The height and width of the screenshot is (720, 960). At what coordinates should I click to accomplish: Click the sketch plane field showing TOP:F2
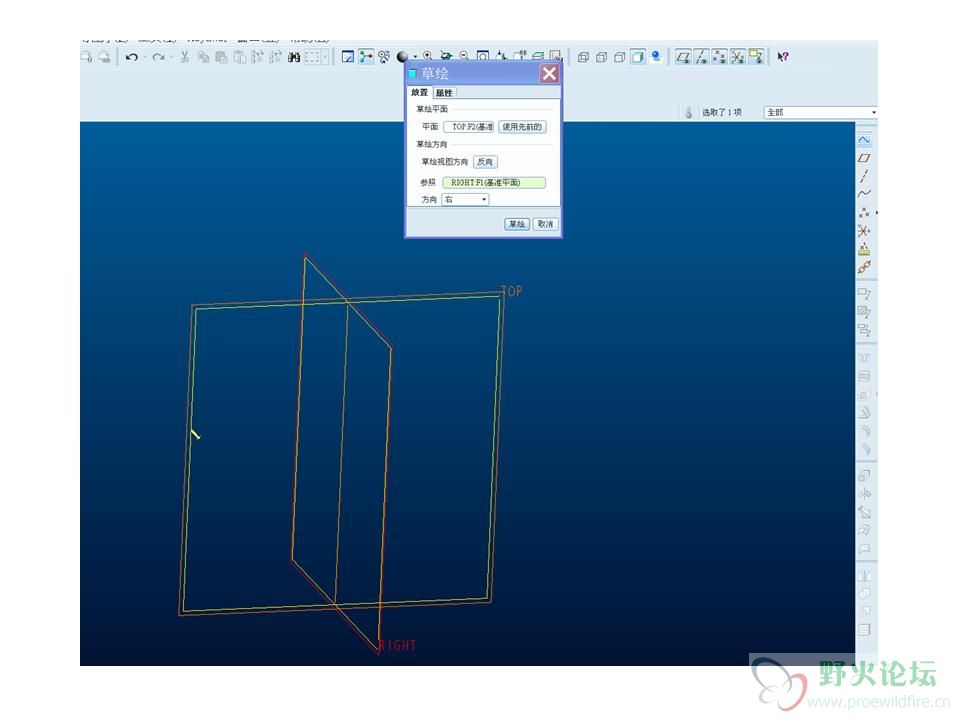[x=468, y=127]
